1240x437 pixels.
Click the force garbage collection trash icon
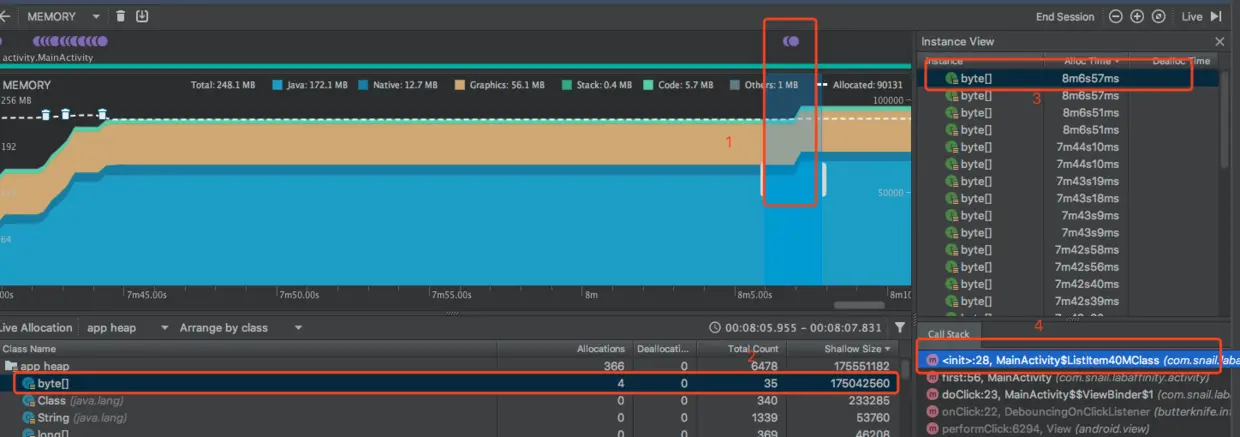(121, 16)
